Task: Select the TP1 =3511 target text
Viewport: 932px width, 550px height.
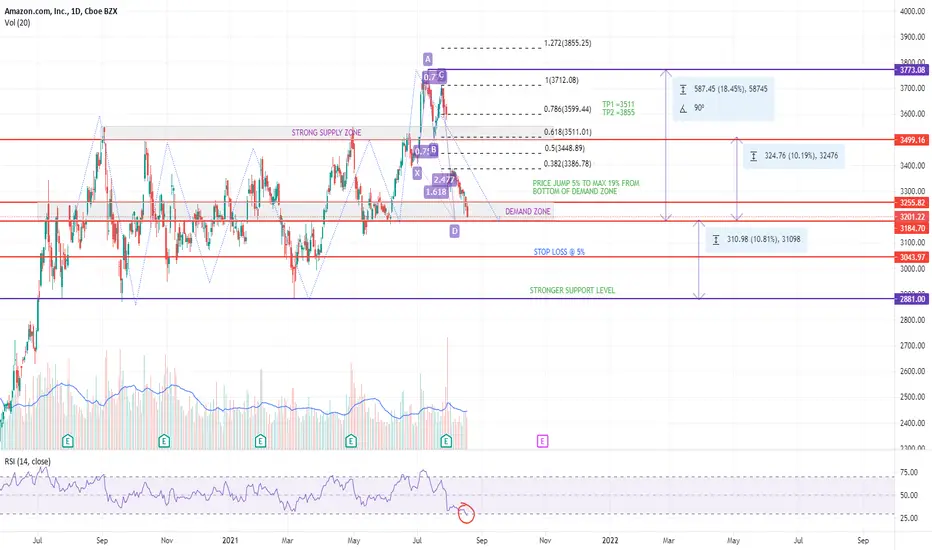Action: click(x=618, y=104)
